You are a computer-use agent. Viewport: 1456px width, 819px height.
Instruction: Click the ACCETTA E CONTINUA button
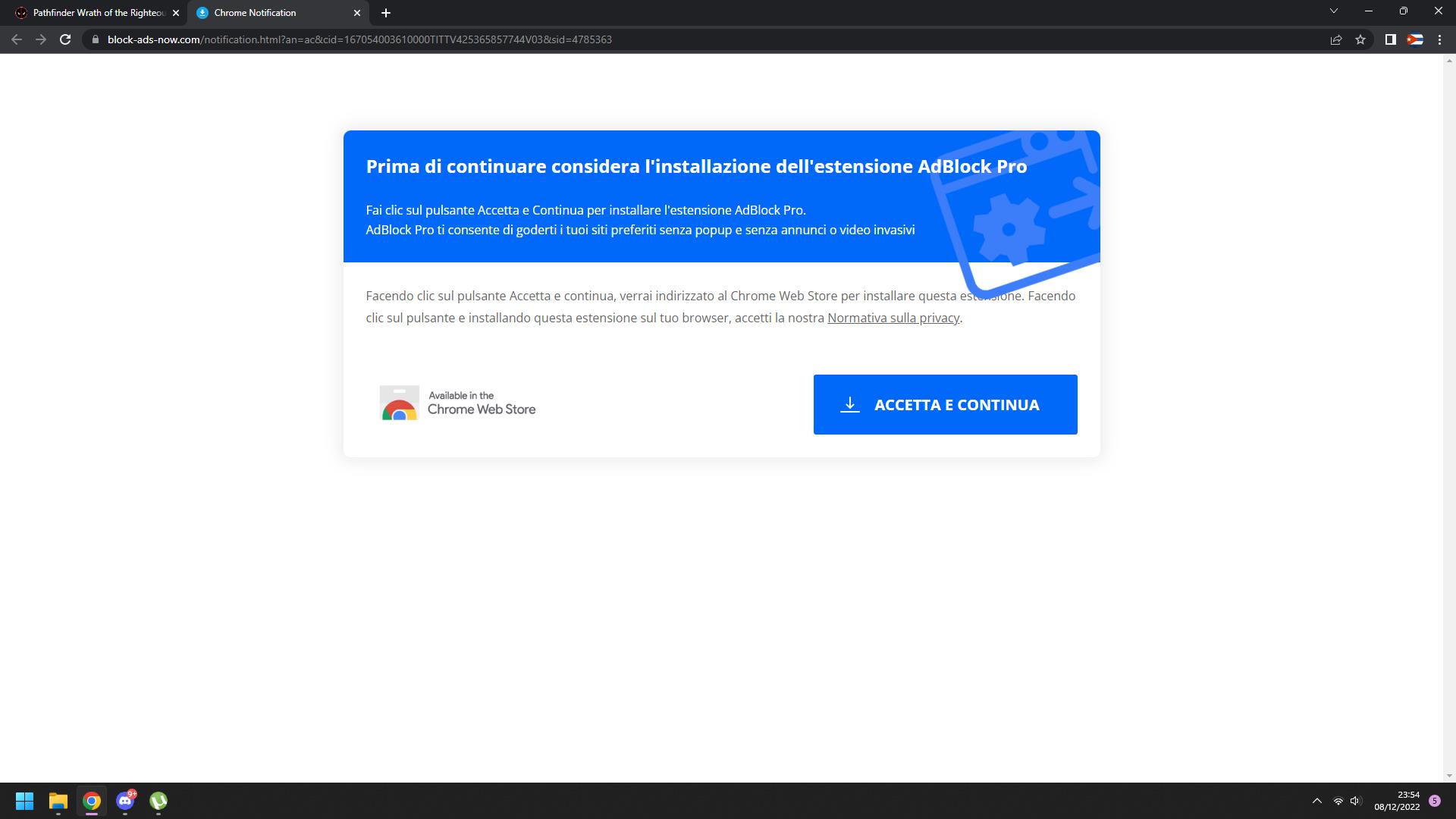(946, 404)
